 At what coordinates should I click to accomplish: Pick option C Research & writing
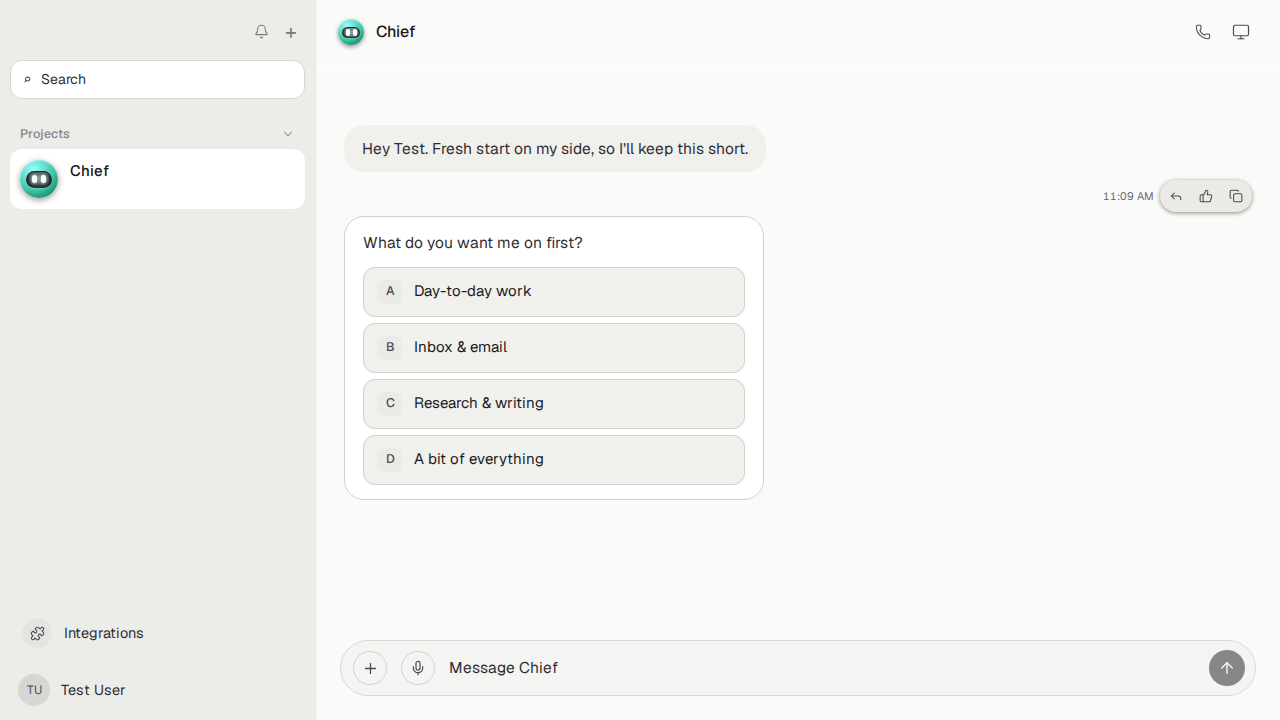coord(554,404)
